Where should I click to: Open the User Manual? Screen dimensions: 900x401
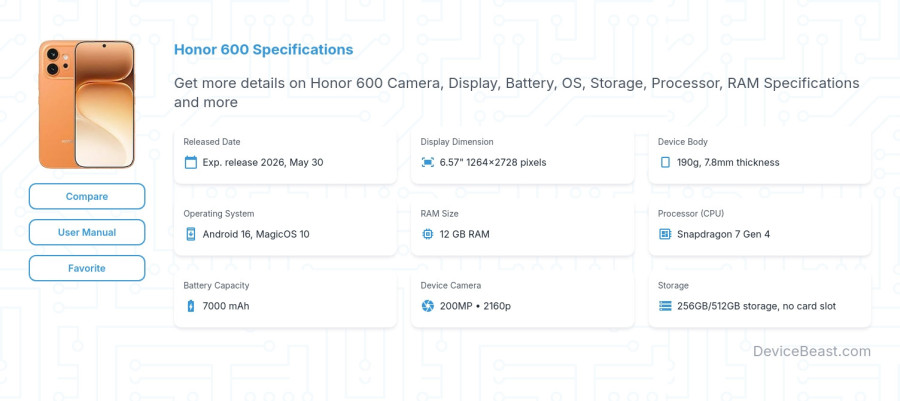87,232
